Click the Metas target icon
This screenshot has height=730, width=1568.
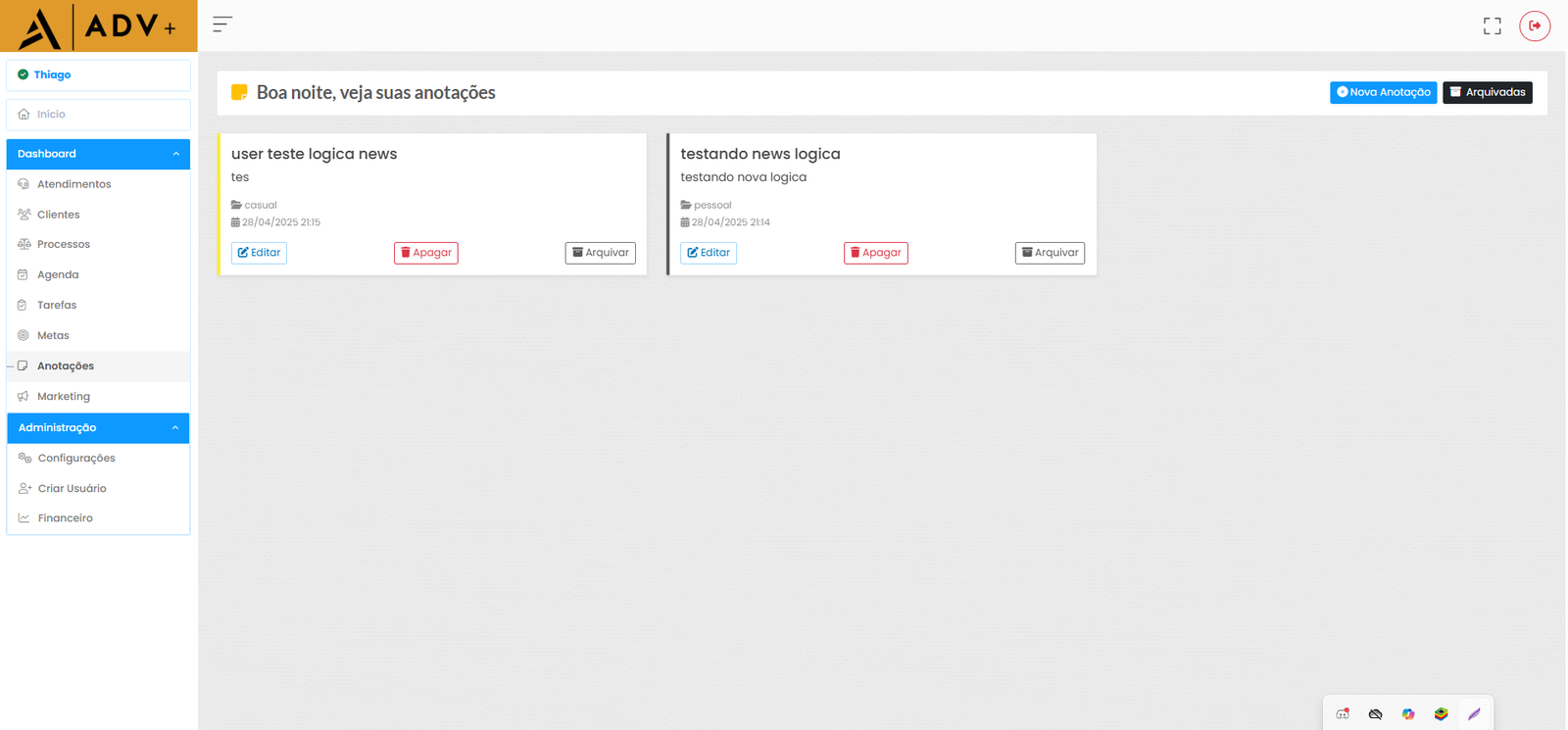click(x=24, y=336)
